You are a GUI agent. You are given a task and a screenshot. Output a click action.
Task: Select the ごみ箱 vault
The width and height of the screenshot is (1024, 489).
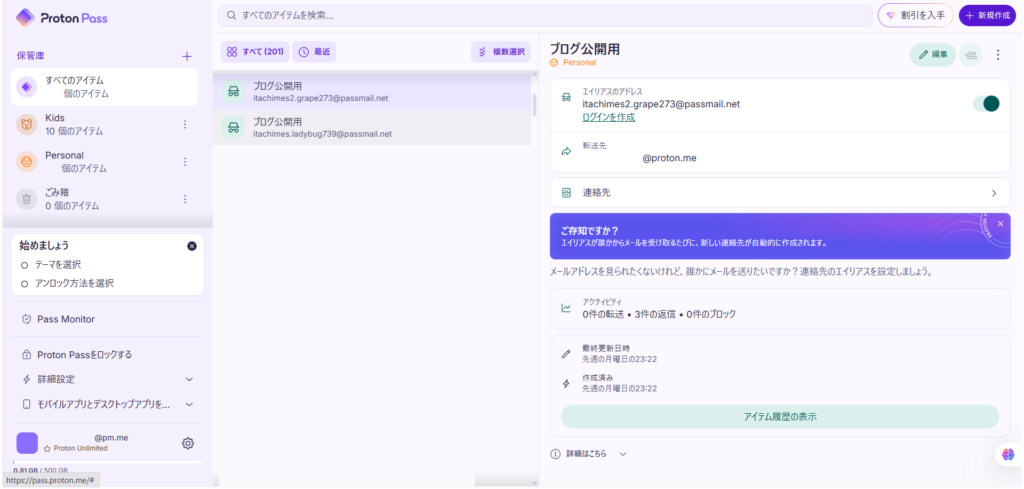[x=70, y=198]
